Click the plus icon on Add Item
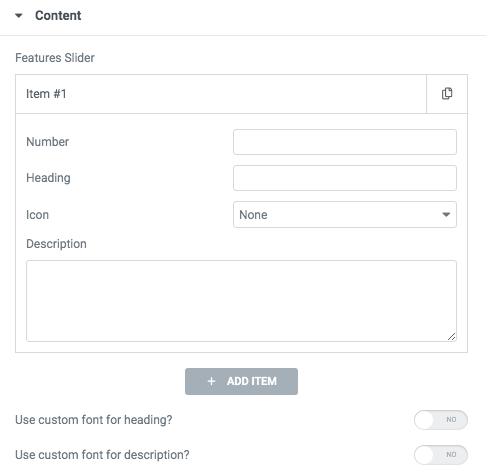This screenshot has height=476, width=486. click(x=211, y=381)
